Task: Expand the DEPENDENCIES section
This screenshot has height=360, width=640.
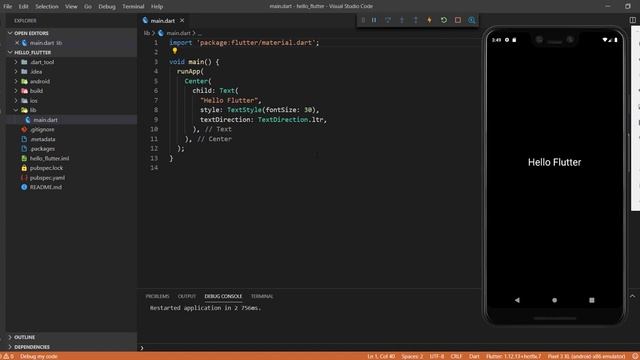Action: click(x=10, y=347)
